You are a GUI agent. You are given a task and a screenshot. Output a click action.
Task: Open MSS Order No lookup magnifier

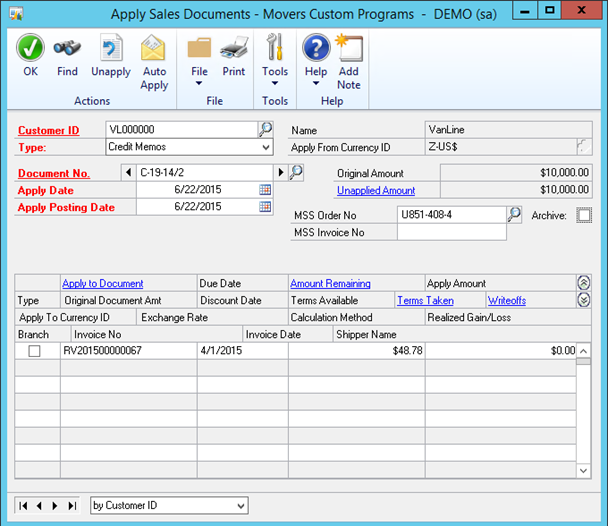point(515,214)
